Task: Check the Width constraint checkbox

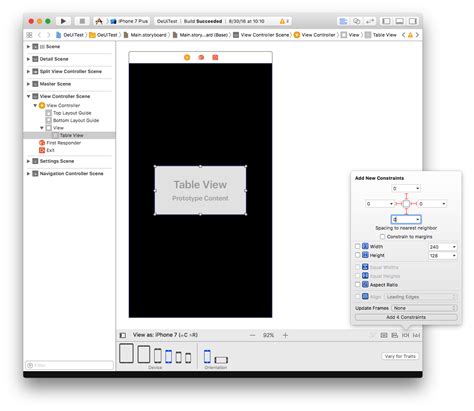Action: pos(357,246)
